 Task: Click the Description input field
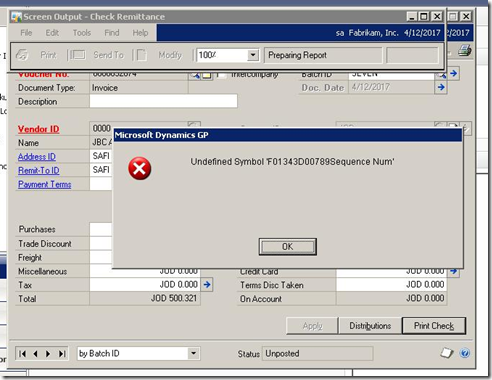[163, 101]
